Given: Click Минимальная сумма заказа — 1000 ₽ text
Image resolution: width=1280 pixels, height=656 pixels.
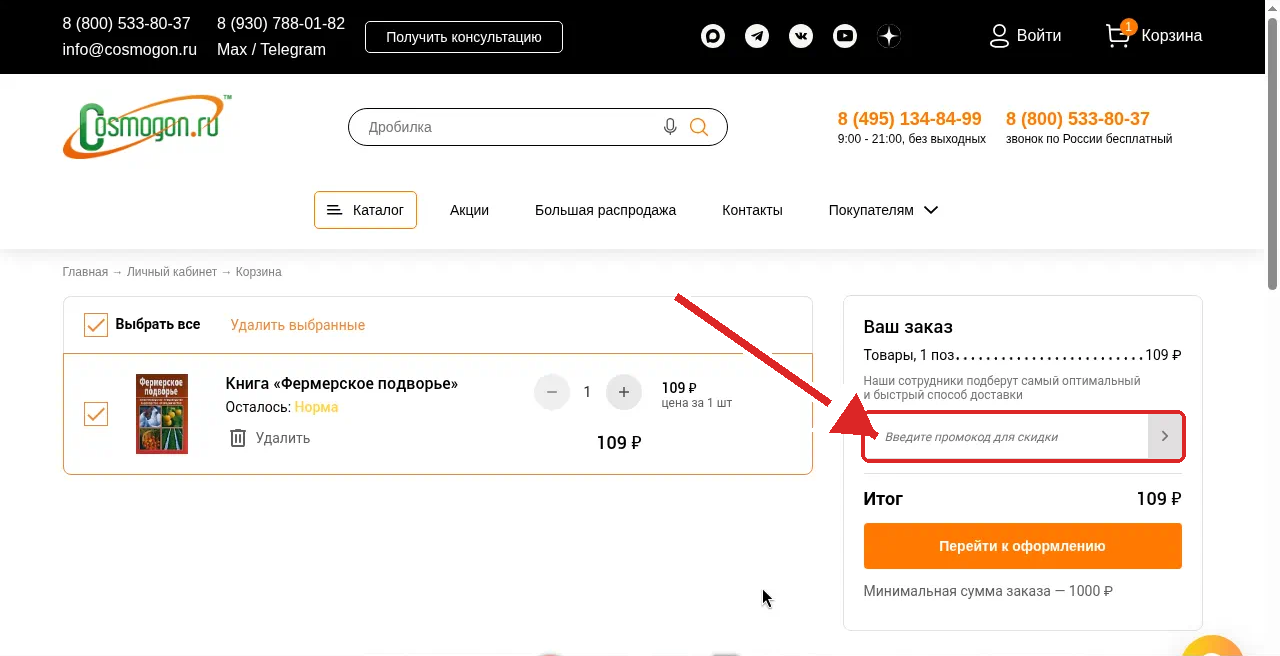Looking at the screenshot, I should (988, 591).
